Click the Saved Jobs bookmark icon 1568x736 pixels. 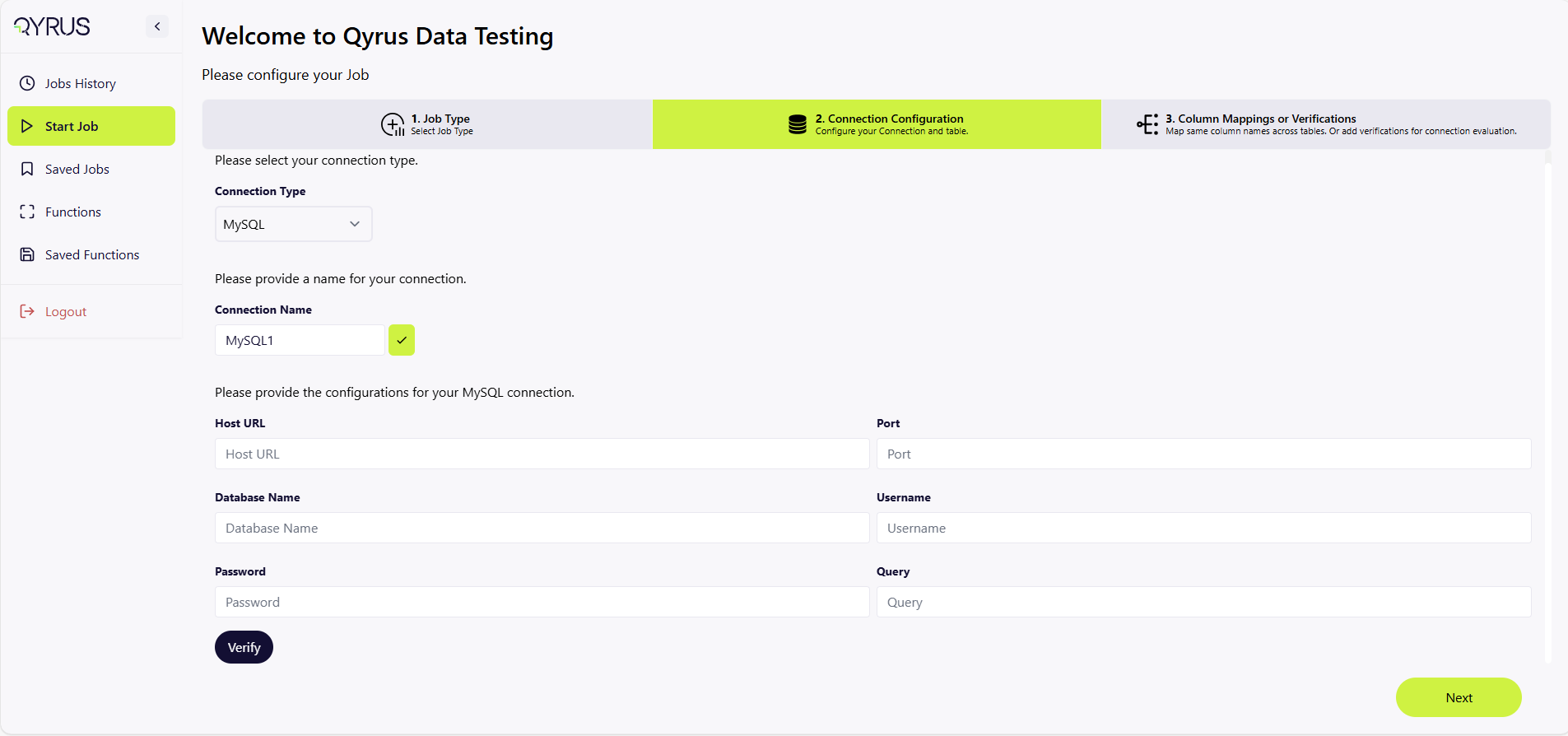tap(27, 169)
